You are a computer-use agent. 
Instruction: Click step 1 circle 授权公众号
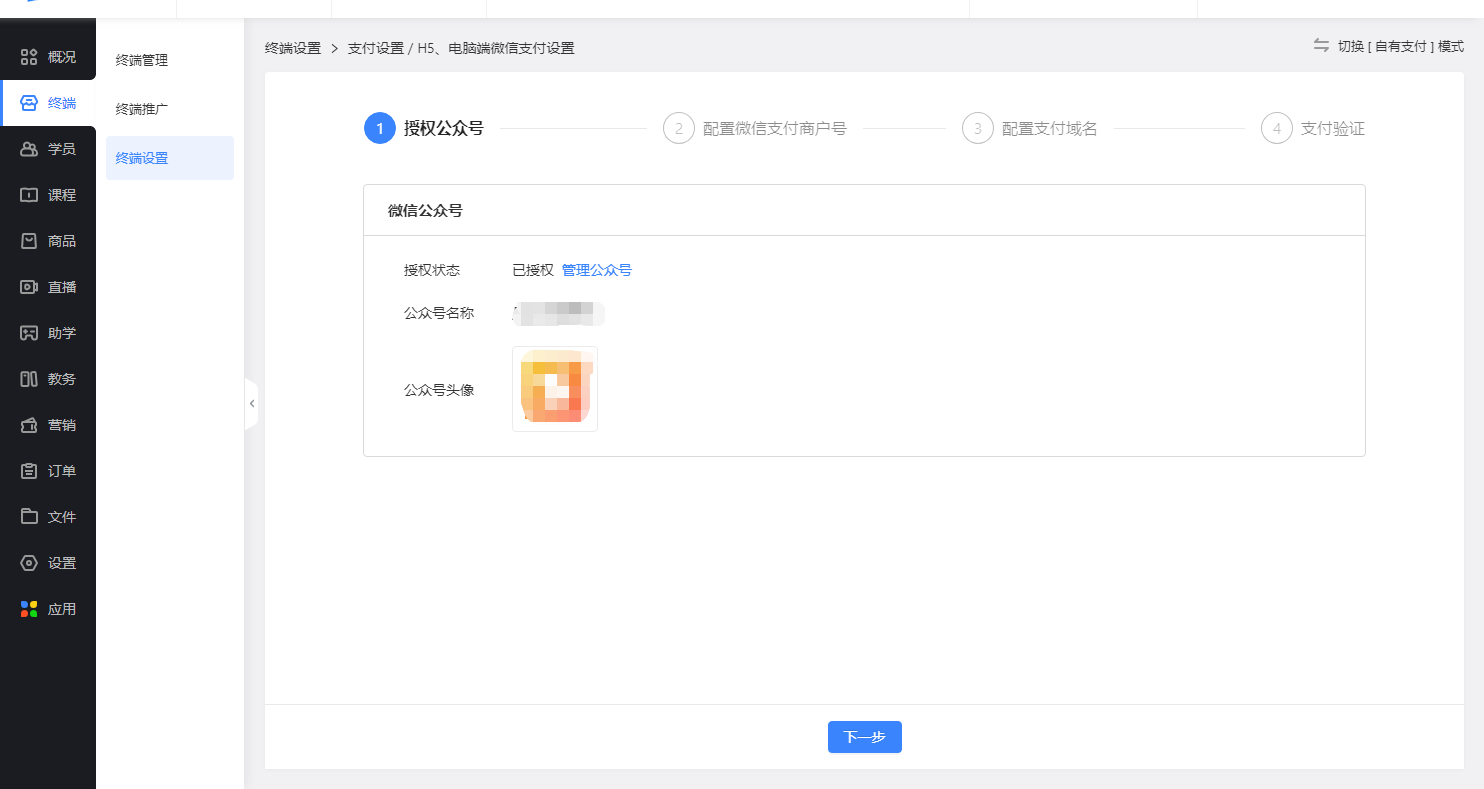[x=380, y=128]
